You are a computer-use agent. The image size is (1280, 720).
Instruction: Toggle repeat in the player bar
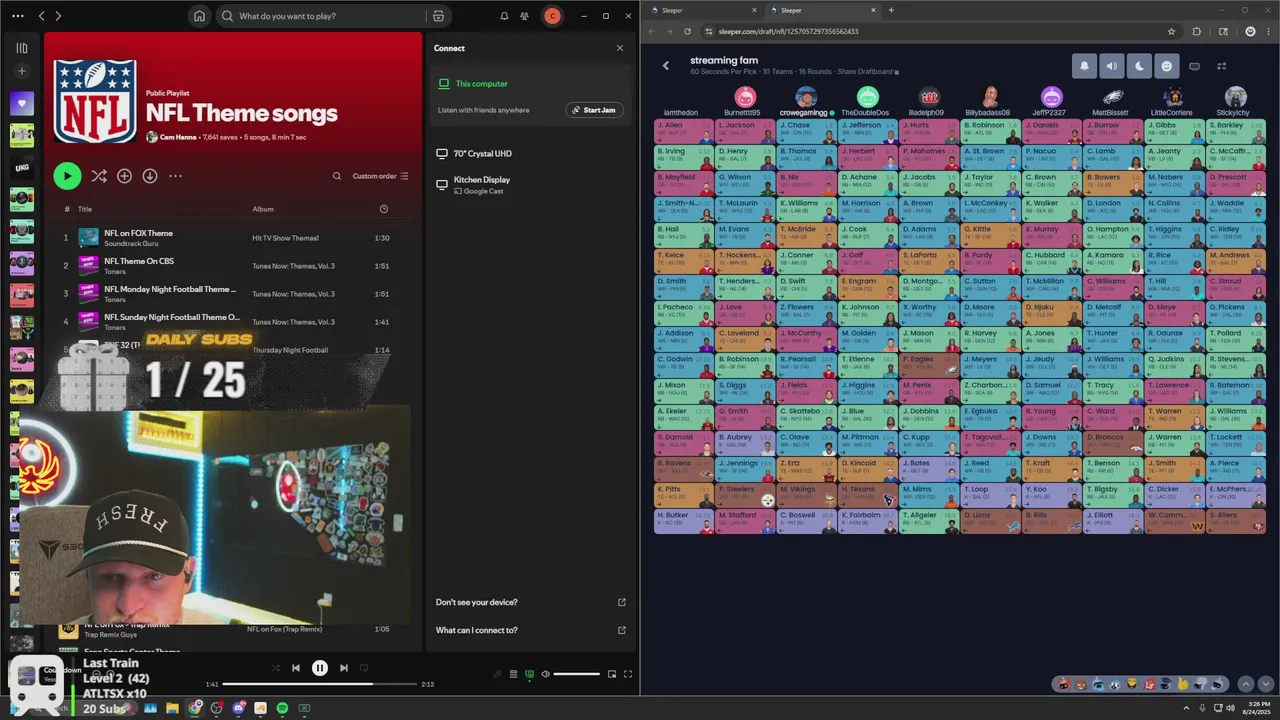pyautogui.click(x=364, y=668)
